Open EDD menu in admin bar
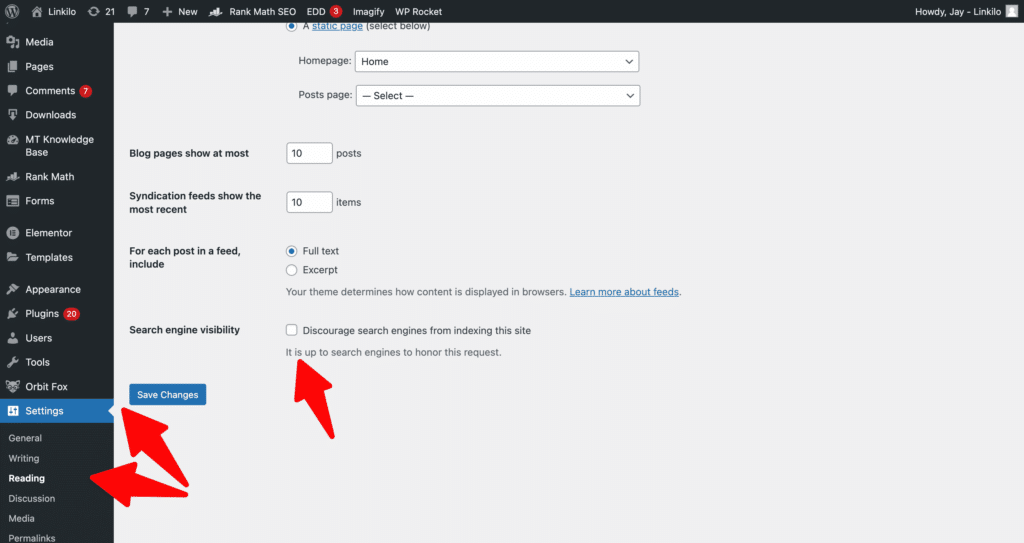Image resolution: width=1024 pixels, height=543 pixels. [x=316, y=11]
